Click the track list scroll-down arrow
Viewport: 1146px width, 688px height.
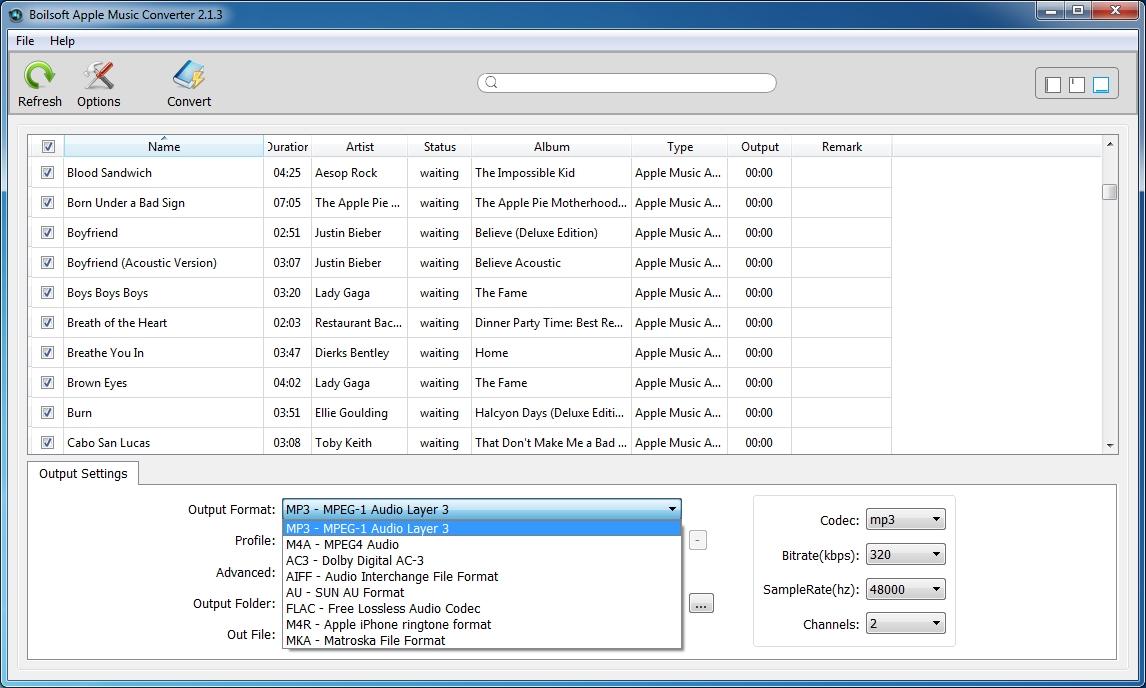click(1109, 445)
